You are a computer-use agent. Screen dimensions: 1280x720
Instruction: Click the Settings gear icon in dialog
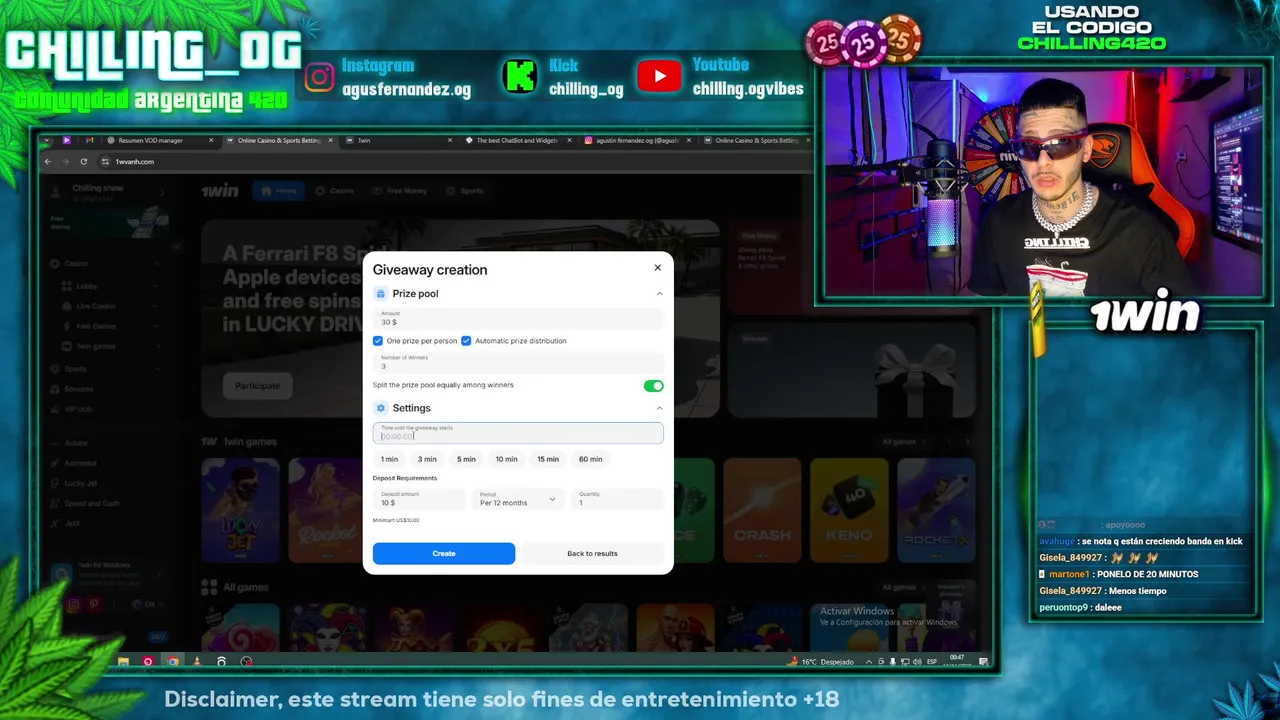click(x=380, y=408)
